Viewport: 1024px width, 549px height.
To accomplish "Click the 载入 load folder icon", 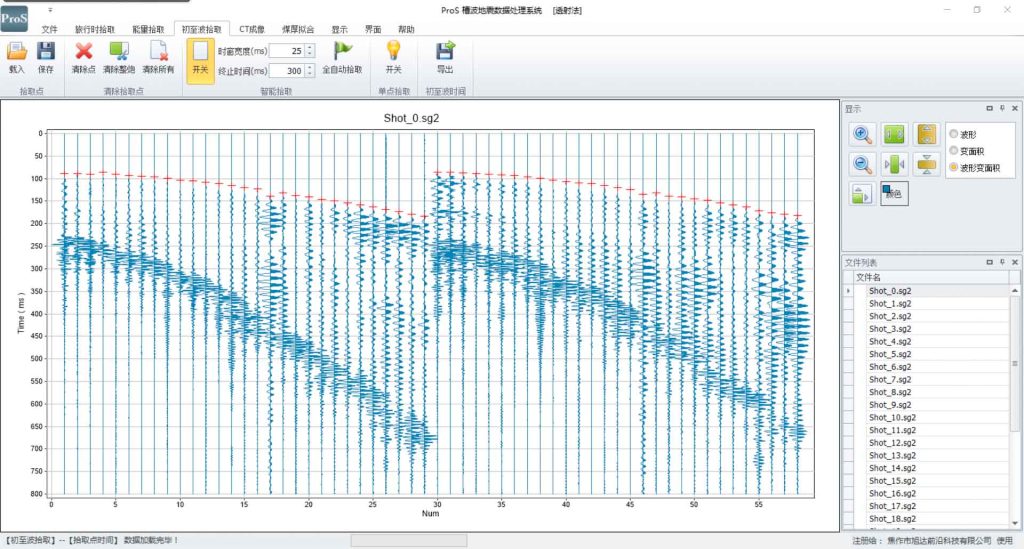I will point(17,51).
